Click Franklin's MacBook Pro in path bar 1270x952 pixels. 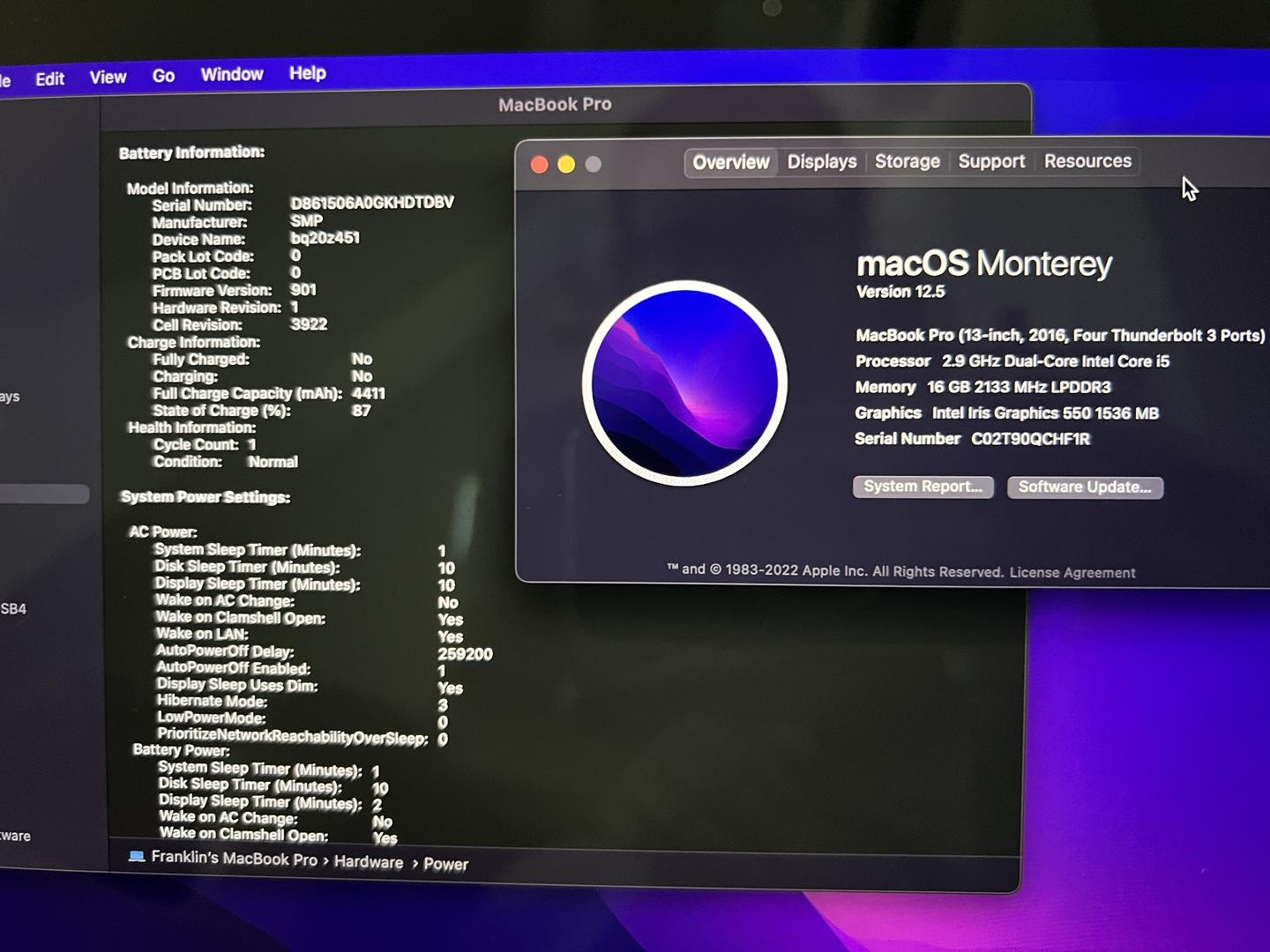point(234,859)
